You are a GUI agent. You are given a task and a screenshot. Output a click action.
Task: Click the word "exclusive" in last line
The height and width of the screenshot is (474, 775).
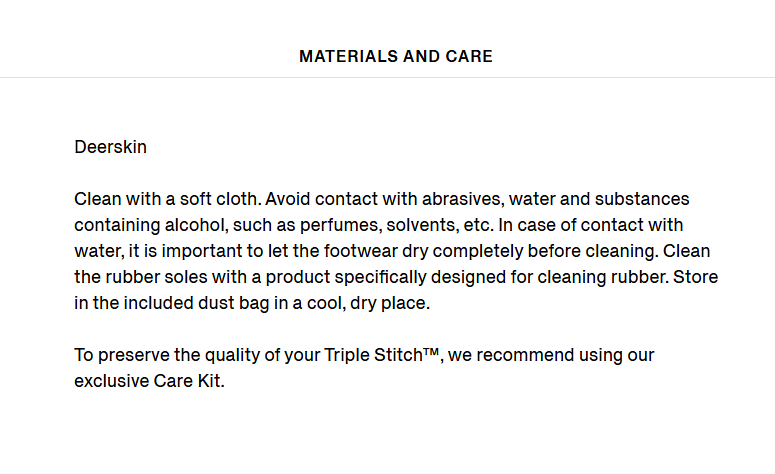[112, 381]
